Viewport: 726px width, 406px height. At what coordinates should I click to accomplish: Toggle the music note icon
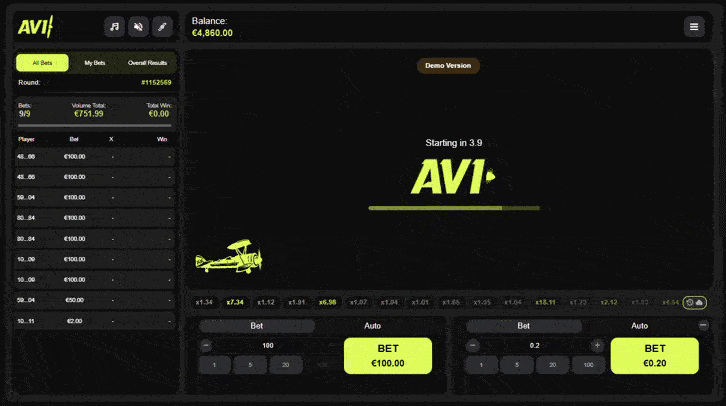115,27
